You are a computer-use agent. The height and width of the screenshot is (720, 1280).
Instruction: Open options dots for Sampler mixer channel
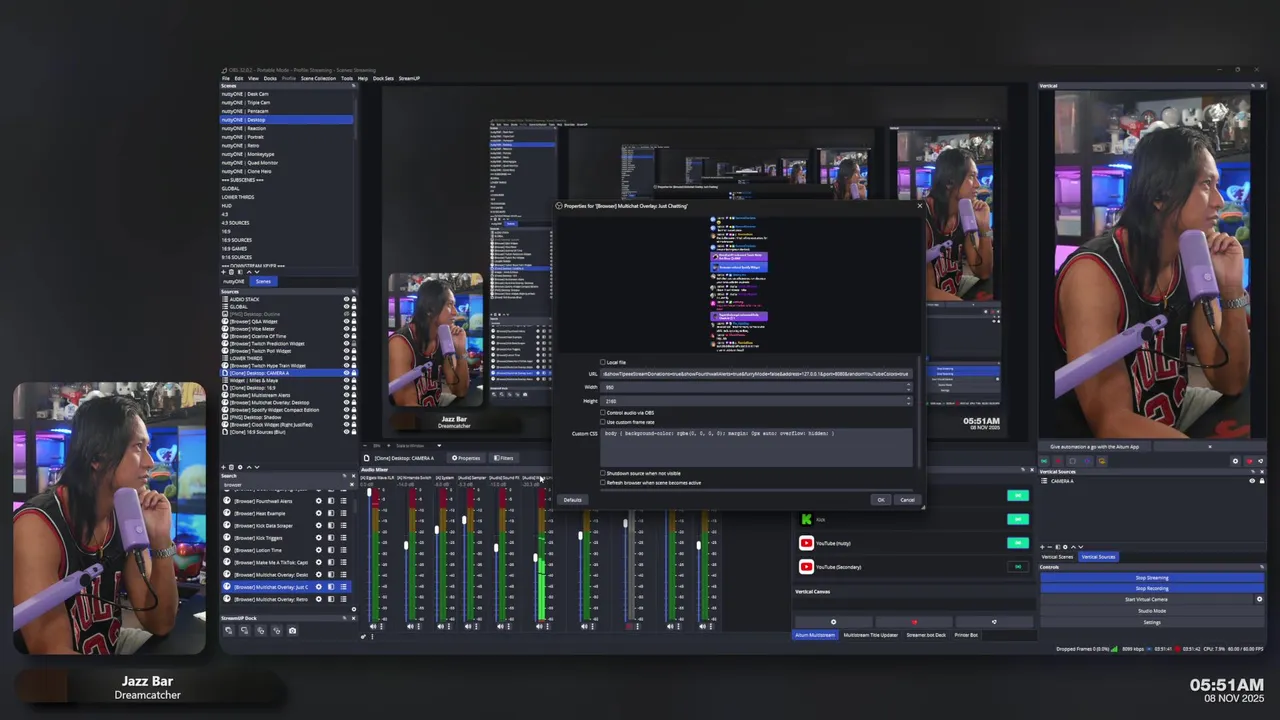[478, 627]
